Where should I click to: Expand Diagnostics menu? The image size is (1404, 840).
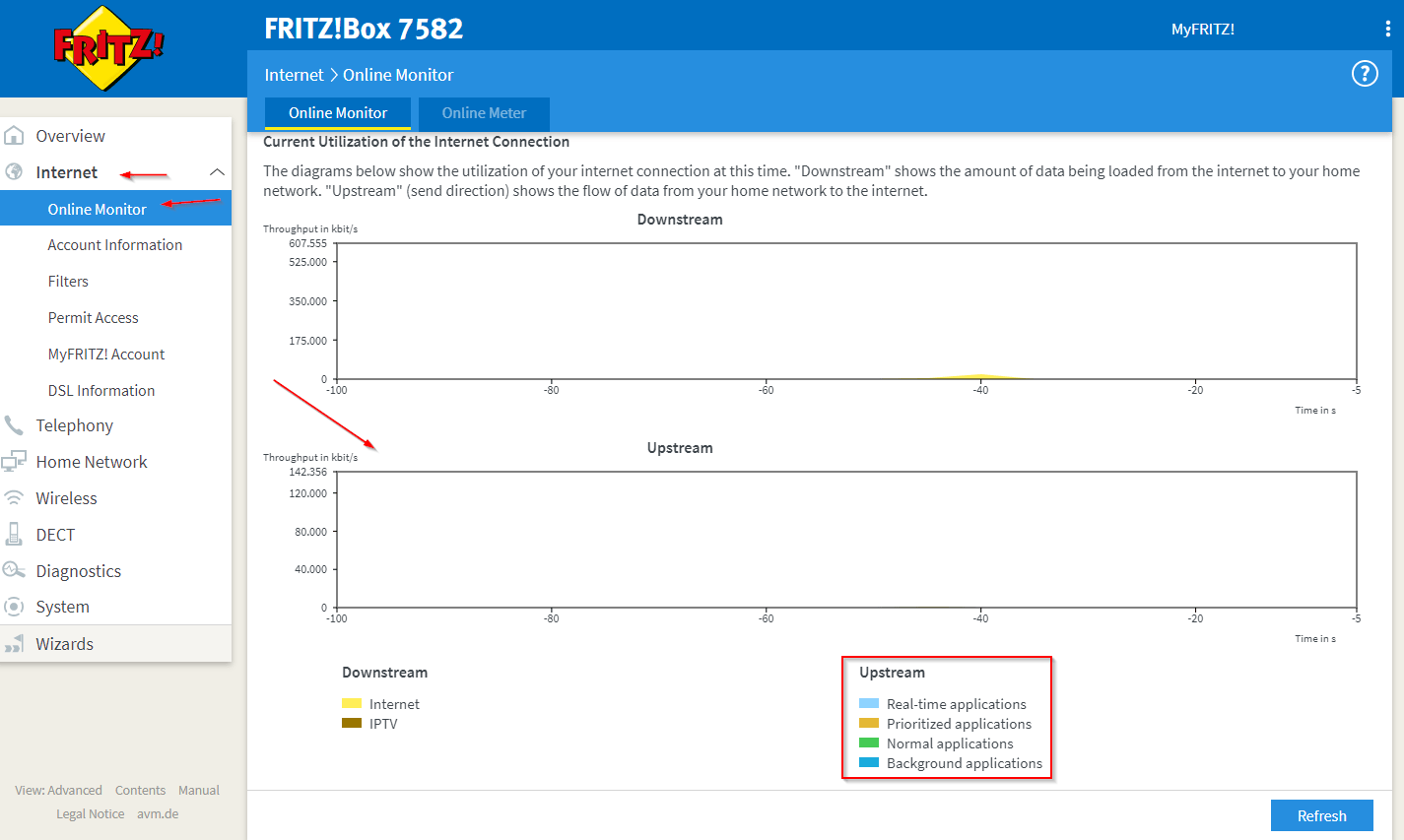[79, 571]
